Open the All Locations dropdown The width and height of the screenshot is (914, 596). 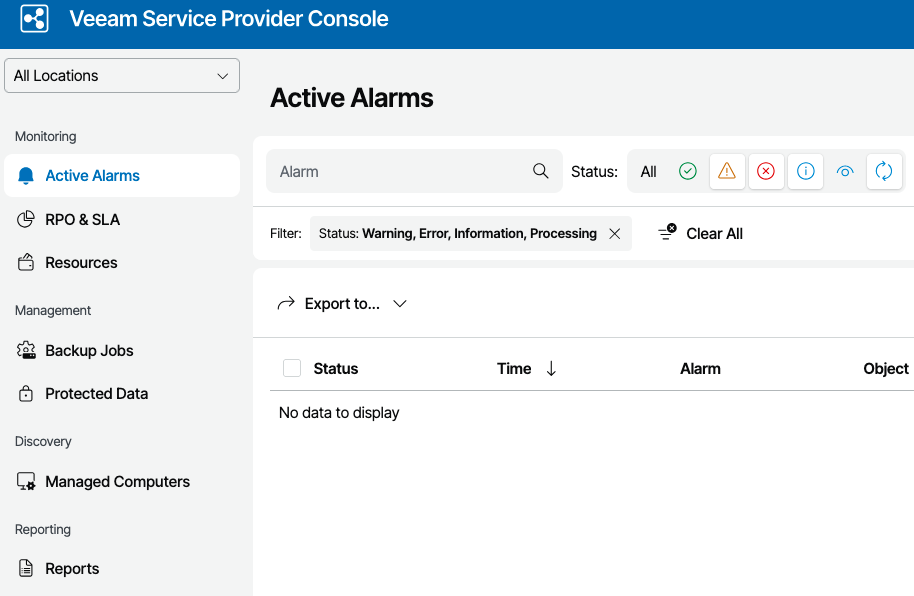[x=122, y=76]
